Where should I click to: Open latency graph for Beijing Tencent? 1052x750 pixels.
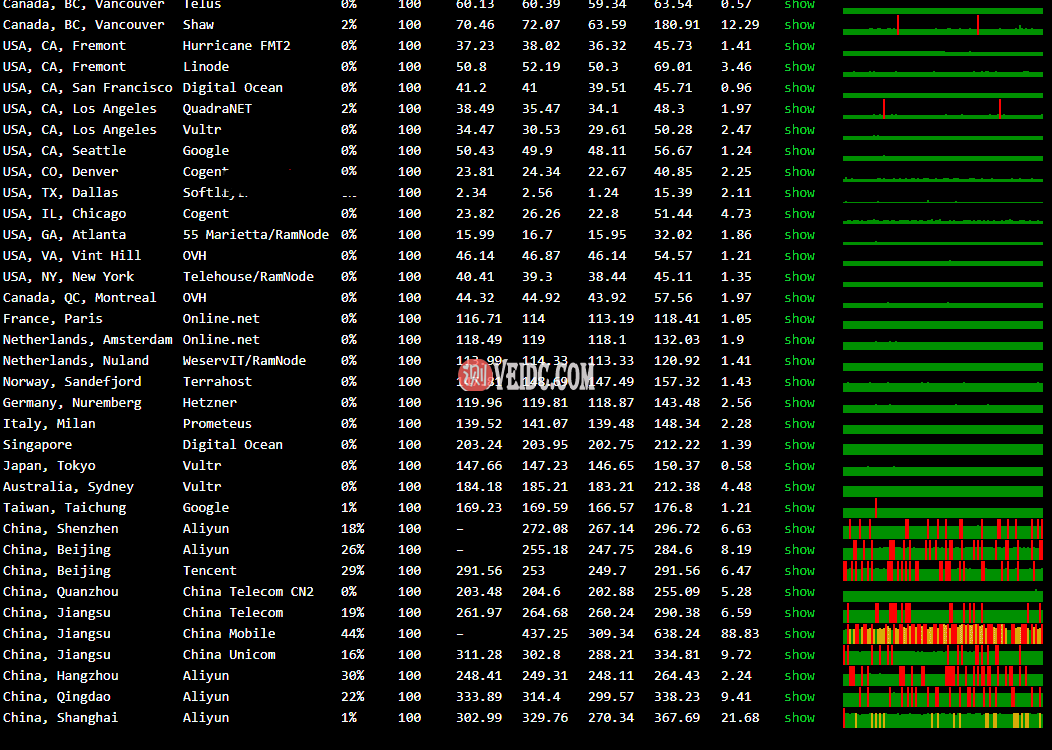pos(943,571)
